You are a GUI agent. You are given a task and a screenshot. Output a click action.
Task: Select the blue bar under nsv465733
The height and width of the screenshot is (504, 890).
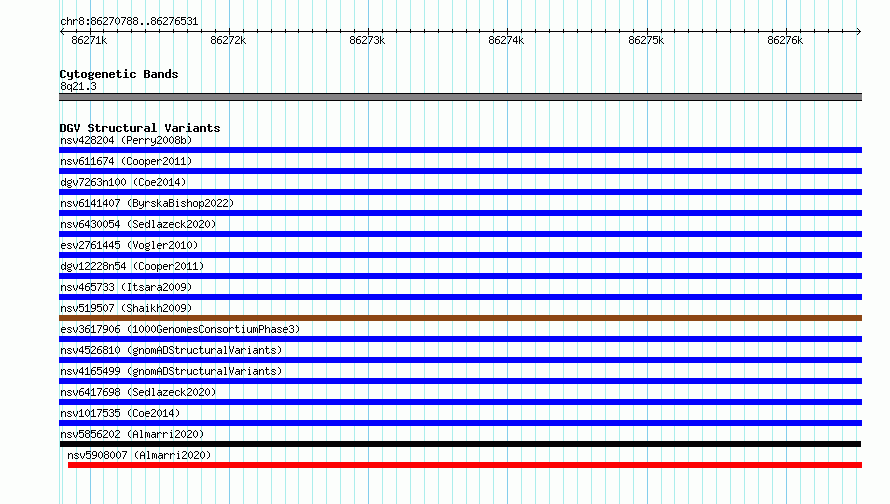coord(460,297)
